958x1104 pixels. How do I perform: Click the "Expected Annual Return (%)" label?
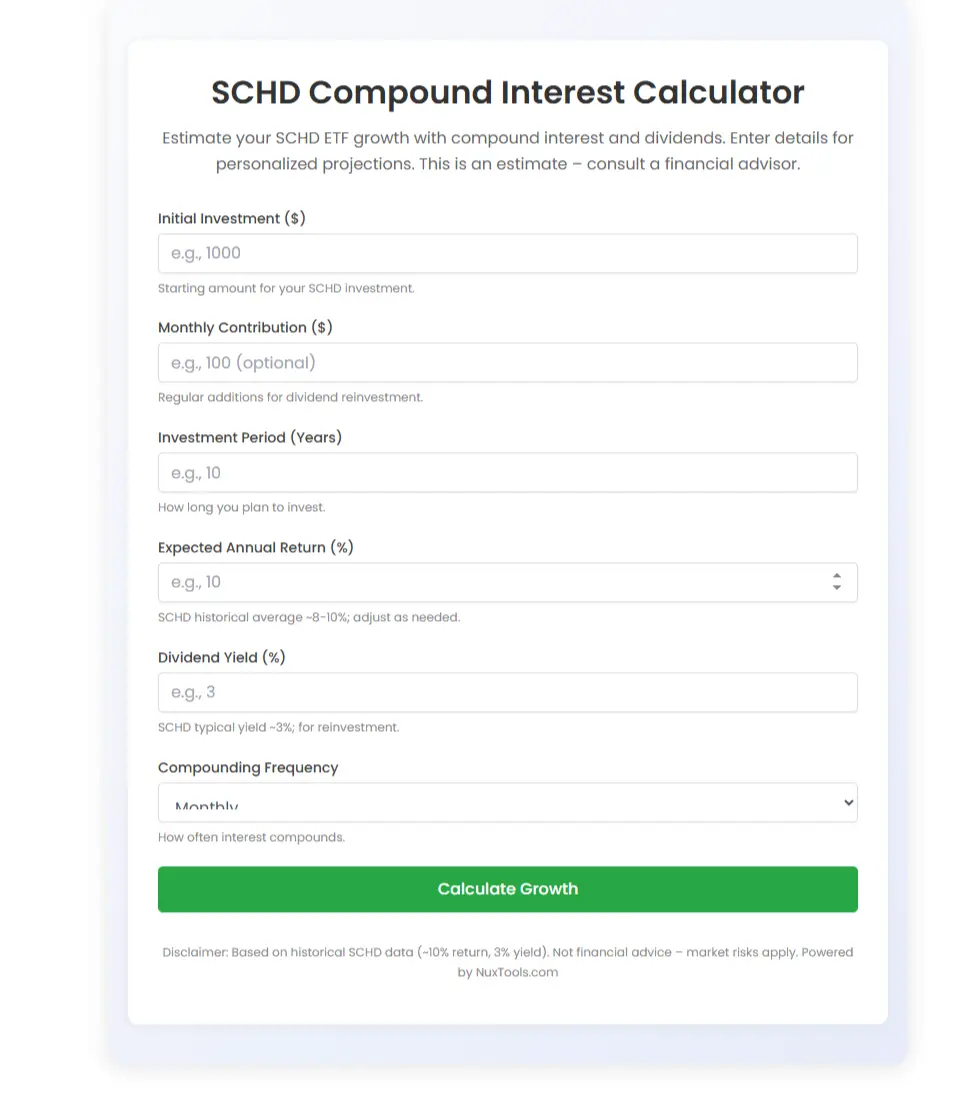point(256,547)
